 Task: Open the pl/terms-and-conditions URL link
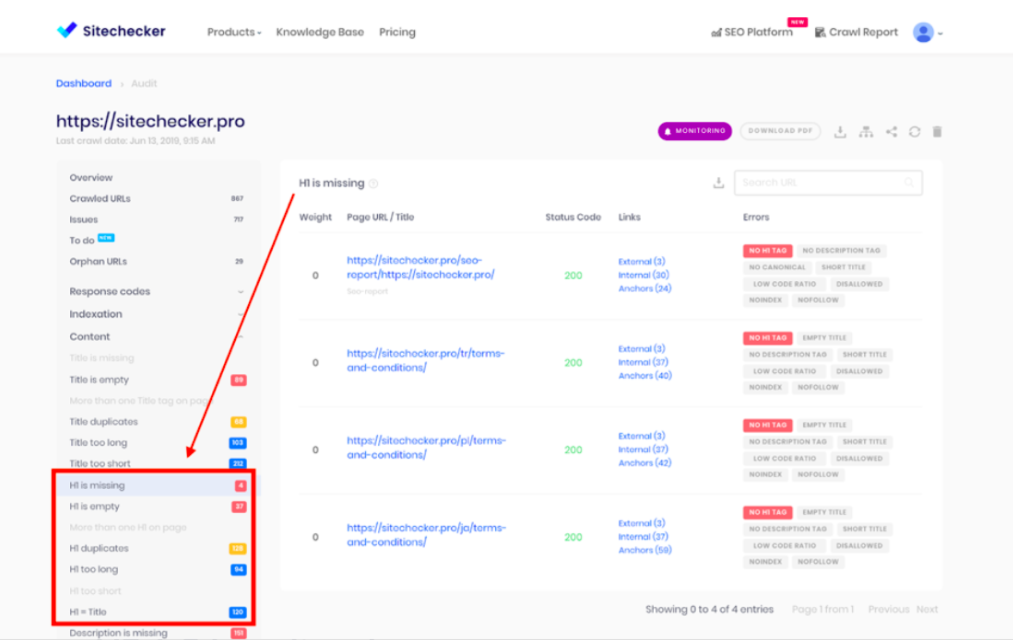tap(426, 448)
